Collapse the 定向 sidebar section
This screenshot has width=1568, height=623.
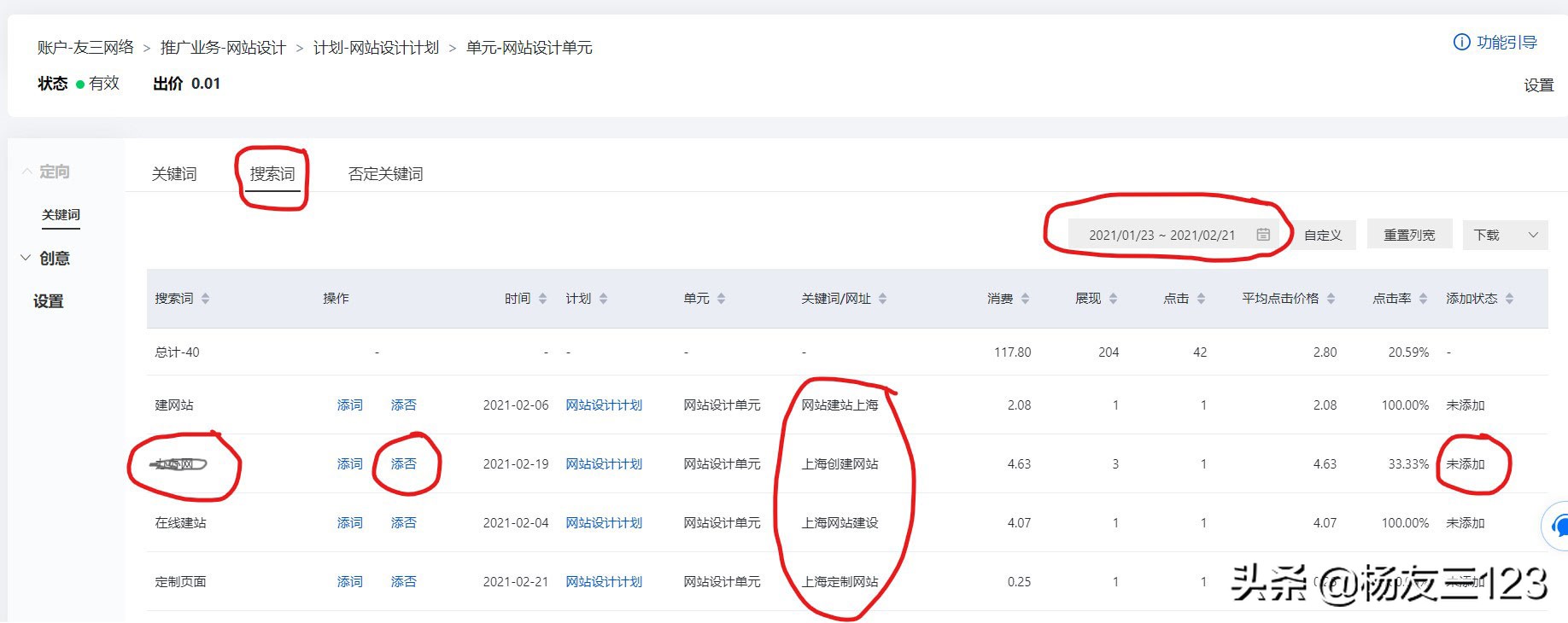click(27, 172)
